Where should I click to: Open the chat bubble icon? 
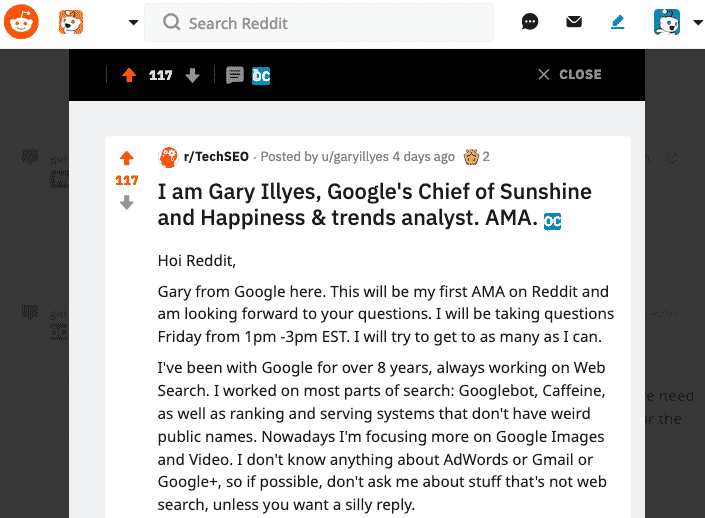pyautogui.click(x=530, y=22)
